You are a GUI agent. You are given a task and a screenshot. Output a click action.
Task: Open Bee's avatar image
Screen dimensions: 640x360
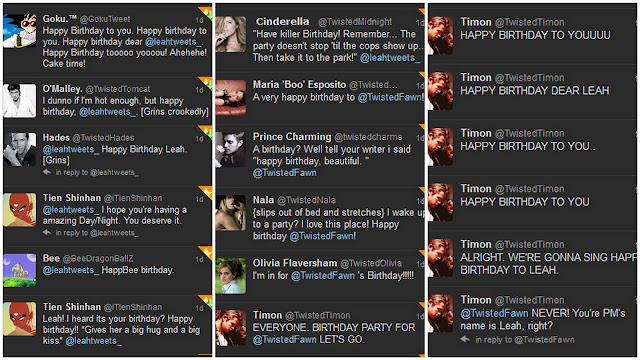pos(20,270)
